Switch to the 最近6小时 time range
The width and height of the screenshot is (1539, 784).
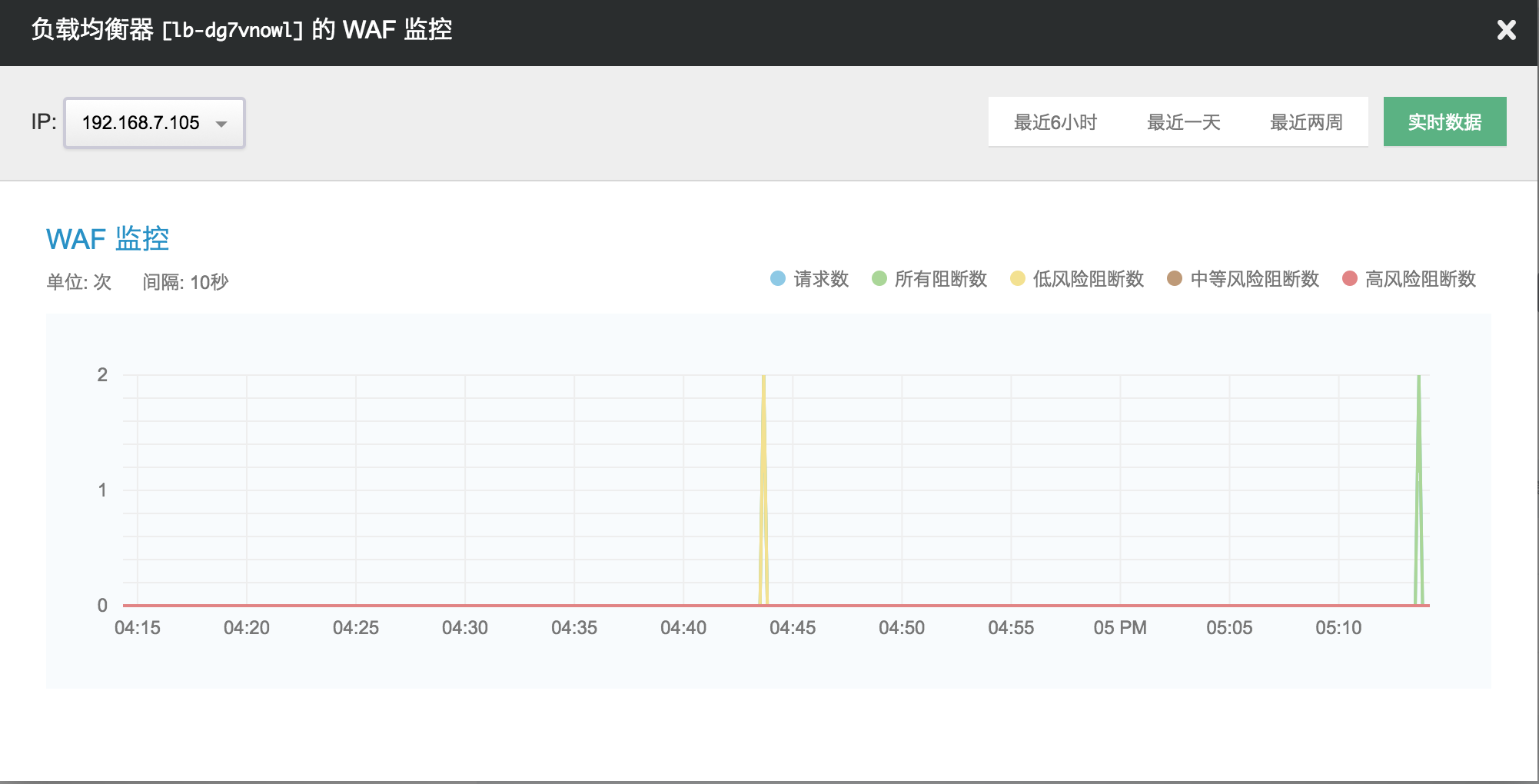tap(1055, 122)
